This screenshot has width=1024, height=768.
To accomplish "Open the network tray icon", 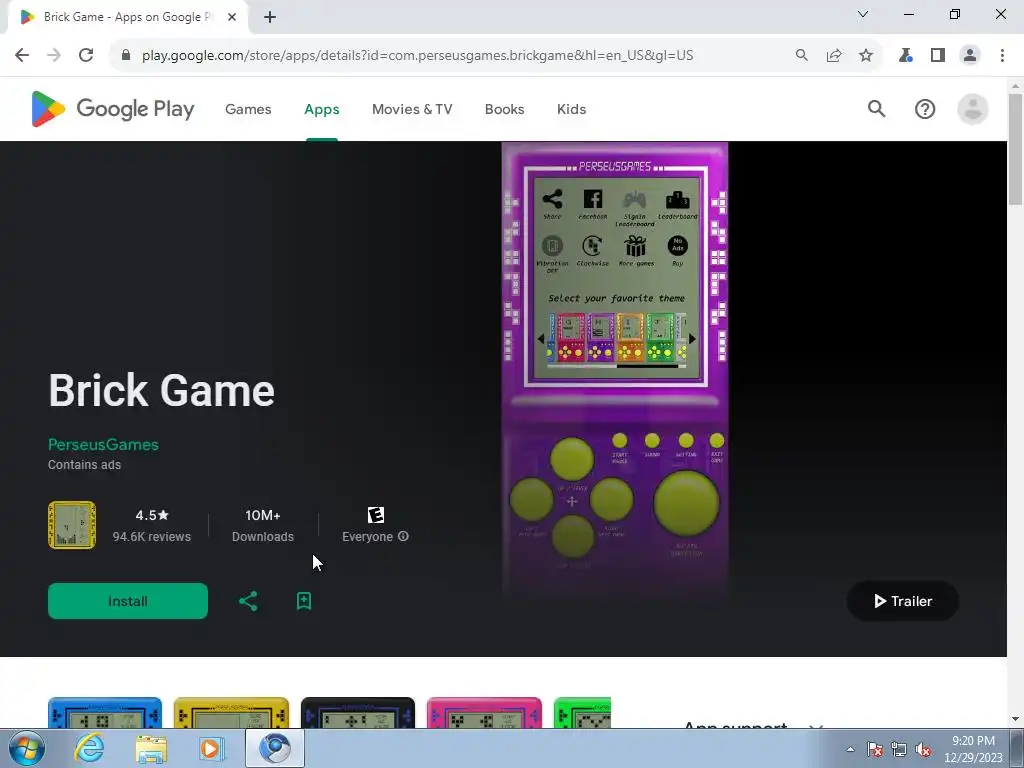I will pos(899,749).
